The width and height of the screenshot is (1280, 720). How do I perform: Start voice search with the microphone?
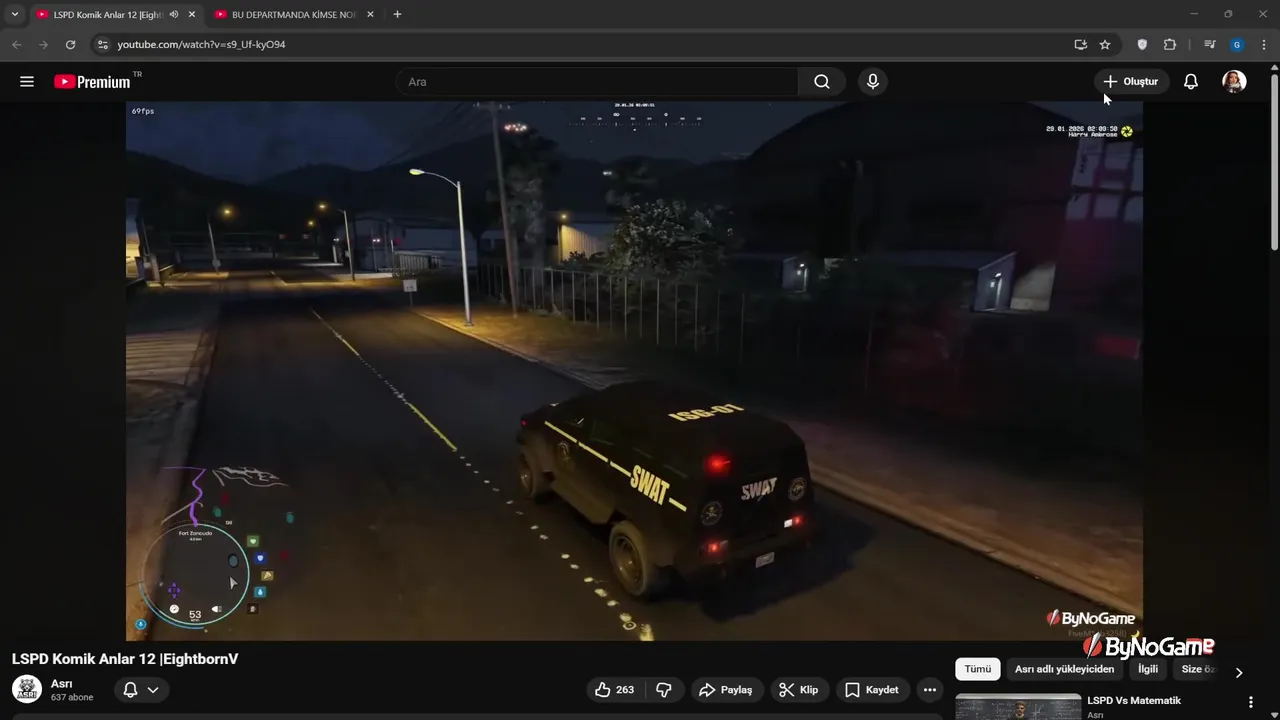click(873, 82)
